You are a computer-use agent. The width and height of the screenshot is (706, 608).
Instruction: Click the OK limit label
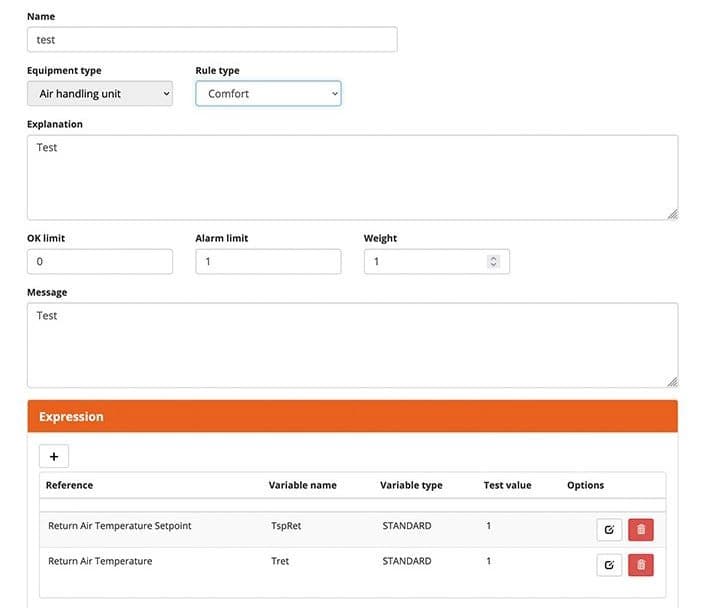46,238
